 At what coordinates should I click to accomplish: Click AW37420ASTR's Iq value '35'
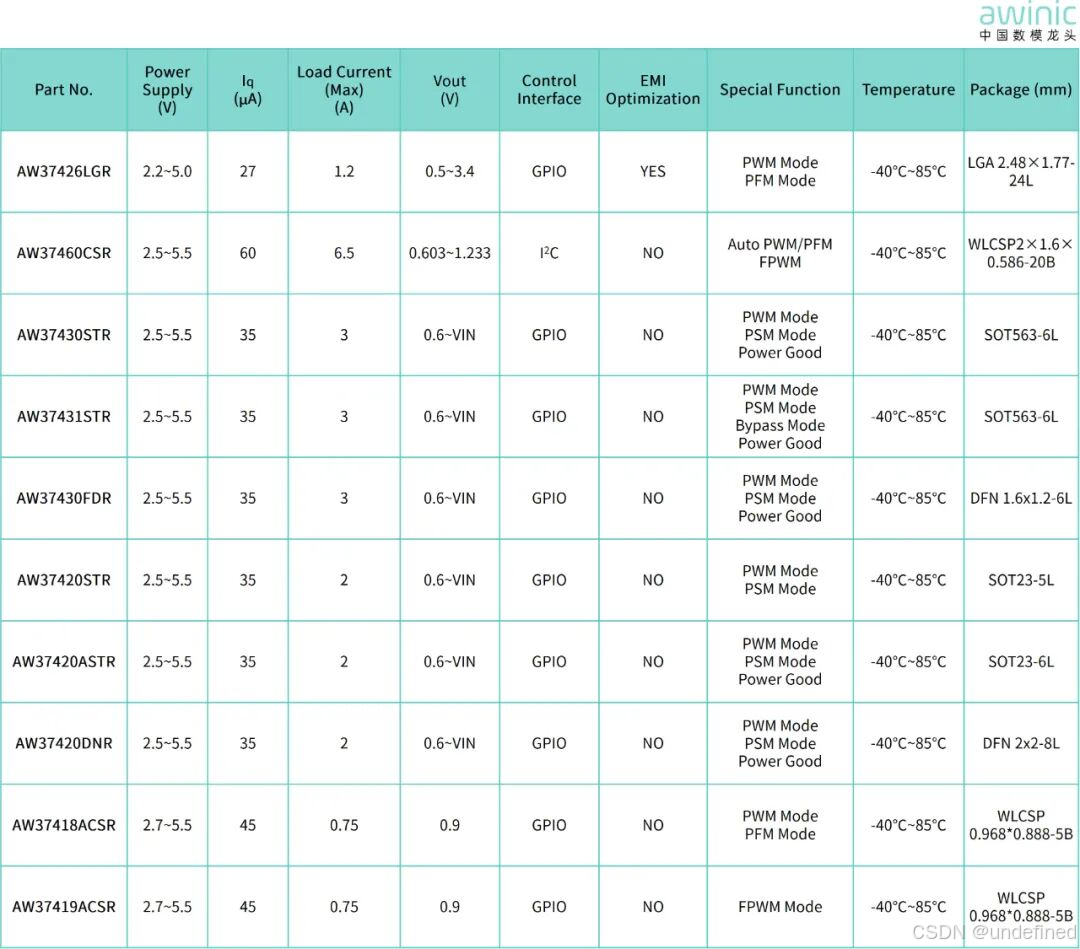click(x=248, y=662)
